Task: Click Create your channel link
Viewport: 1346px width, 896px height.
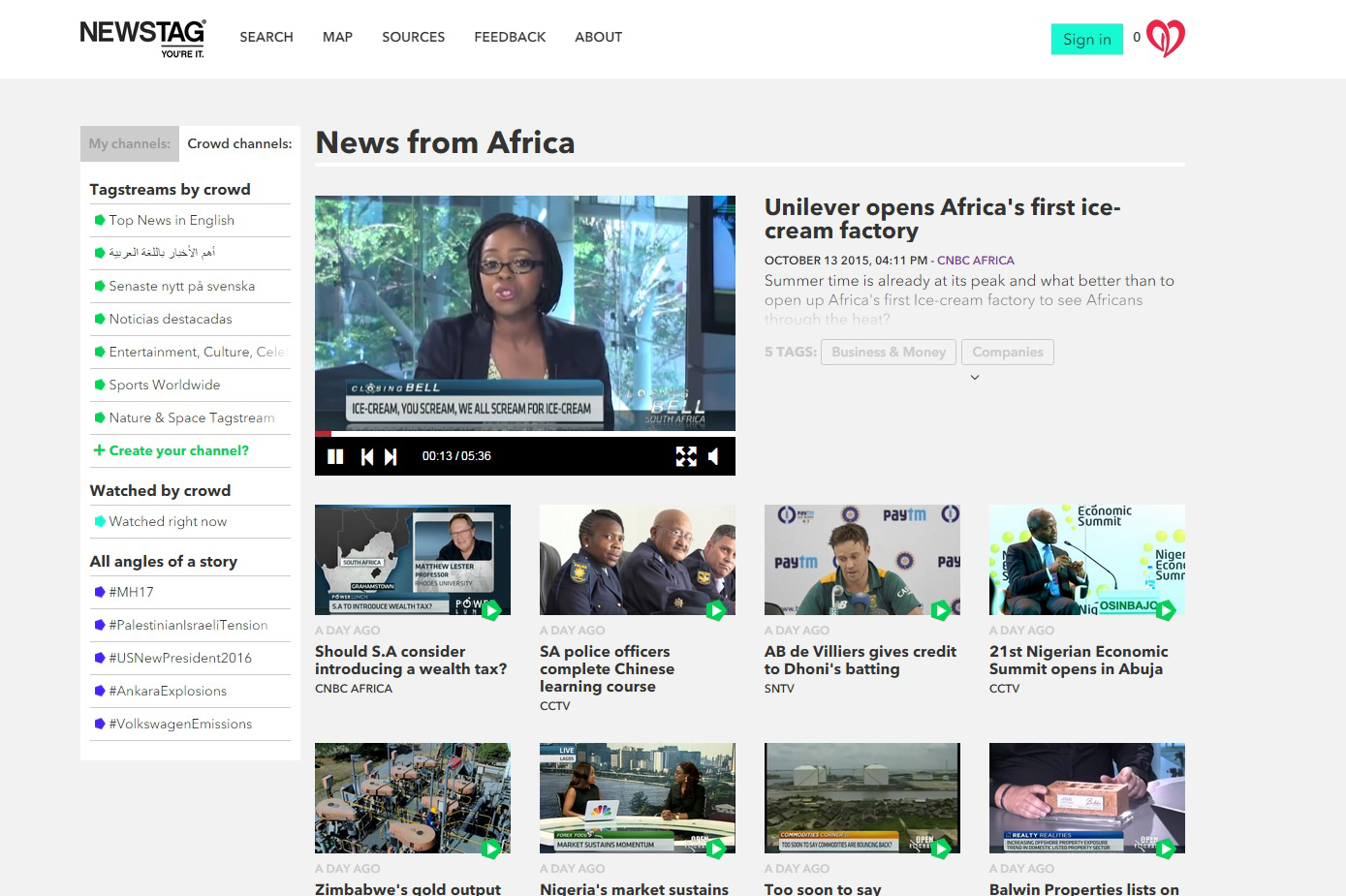Action: coord(179,450)
